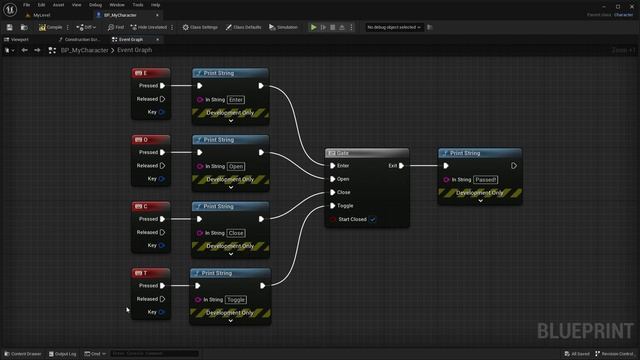Open Class Defaults
The height and width of the screenshot is (360, 640).
244,27
